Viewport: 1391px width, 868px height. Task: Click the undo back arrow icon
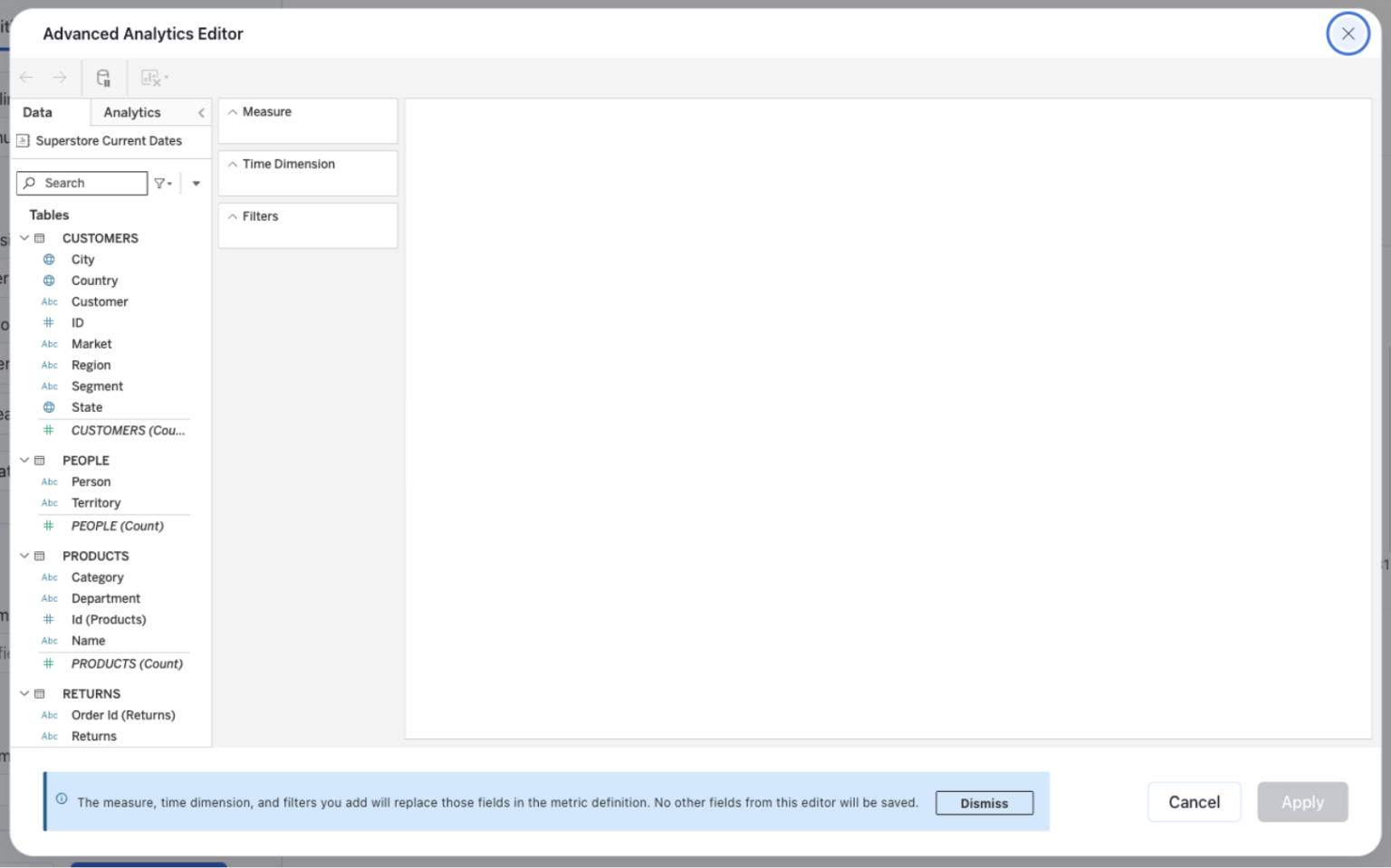(26, 78)
